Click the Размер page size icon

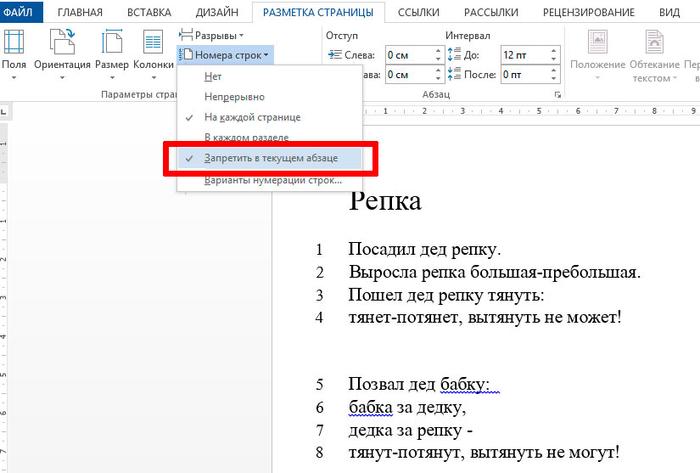[x=111, y=45]
